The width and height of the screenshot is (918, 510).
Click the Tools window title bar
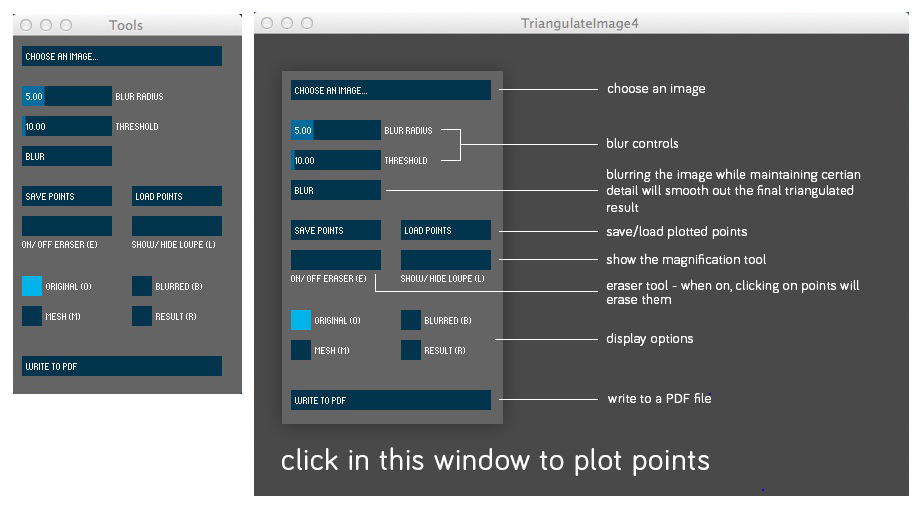(127, 25)
